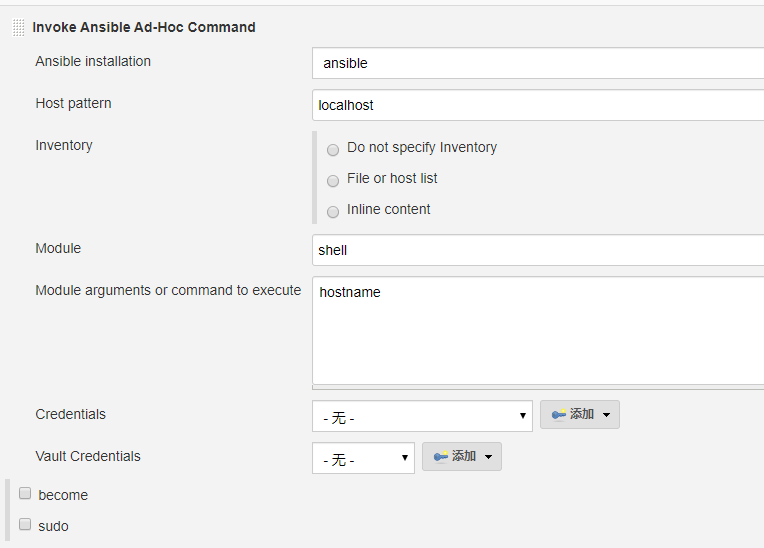This screenshot has width=764, height=548.
Task: Click the key icon on the Vault Credentials 添加 button
Action: click(440, 457)
